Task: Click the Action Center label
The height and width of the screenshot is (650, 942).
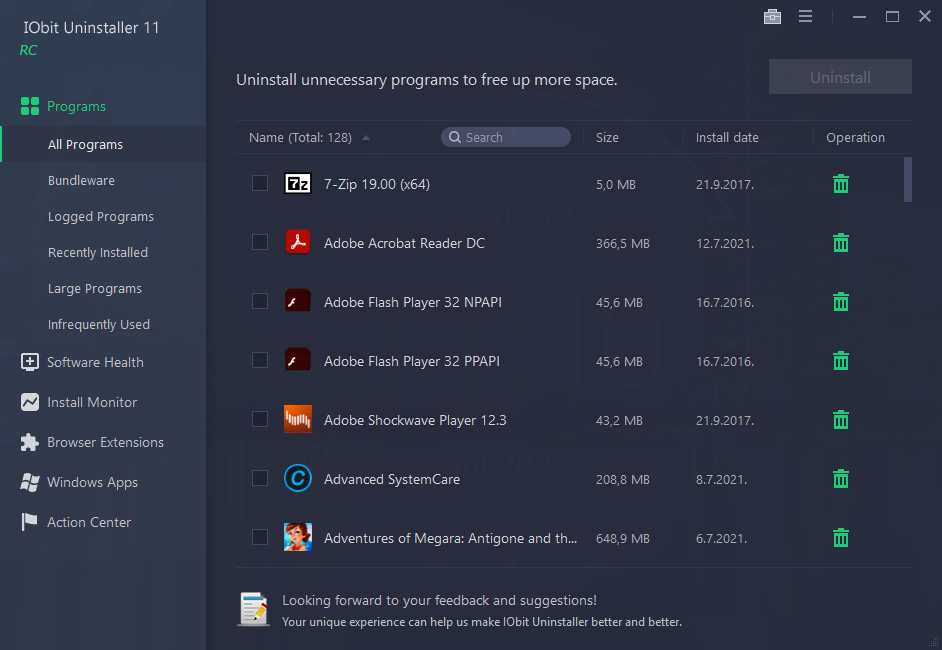Action: [x=89, y=522]
